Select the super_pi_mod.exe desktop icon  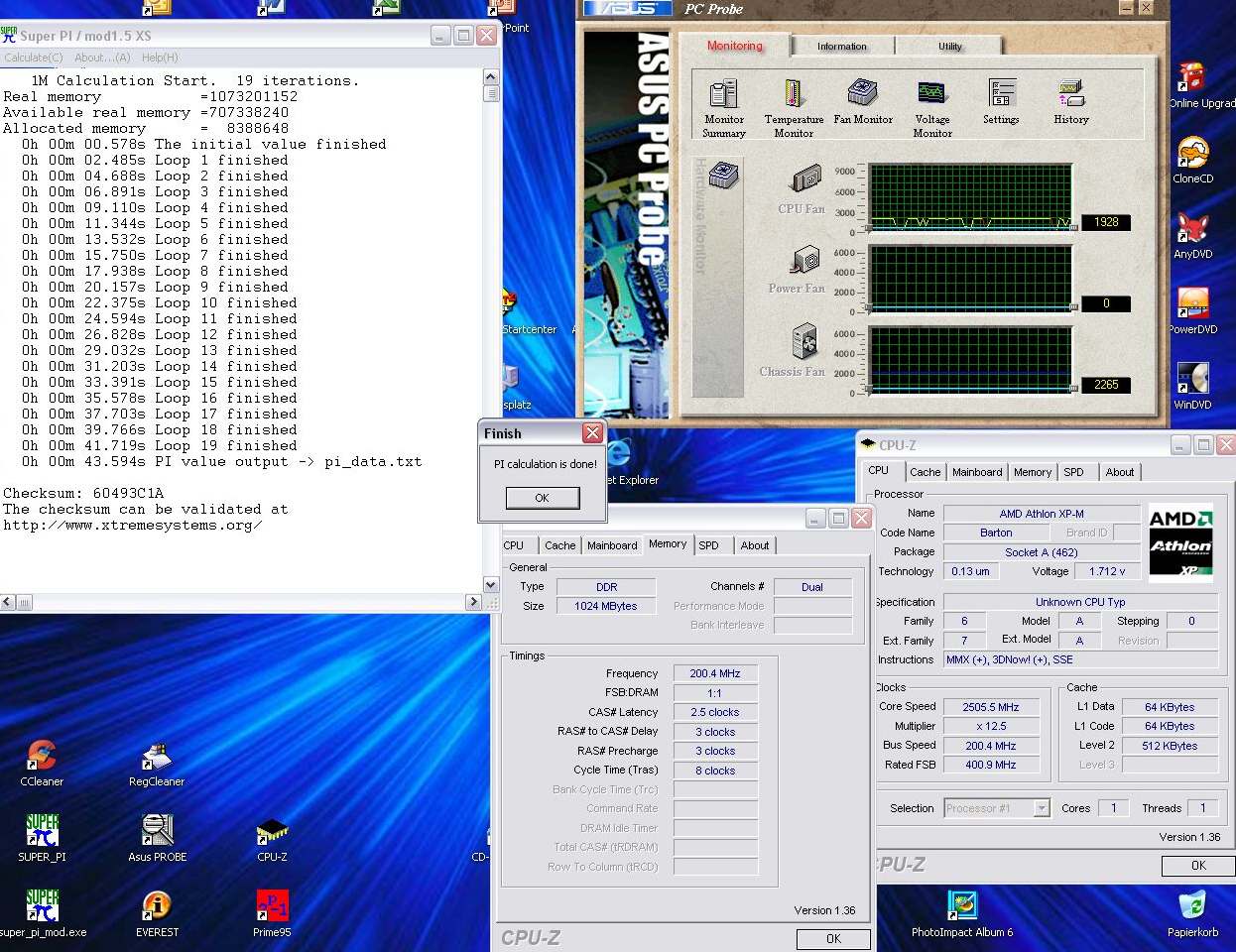[42, 913]
